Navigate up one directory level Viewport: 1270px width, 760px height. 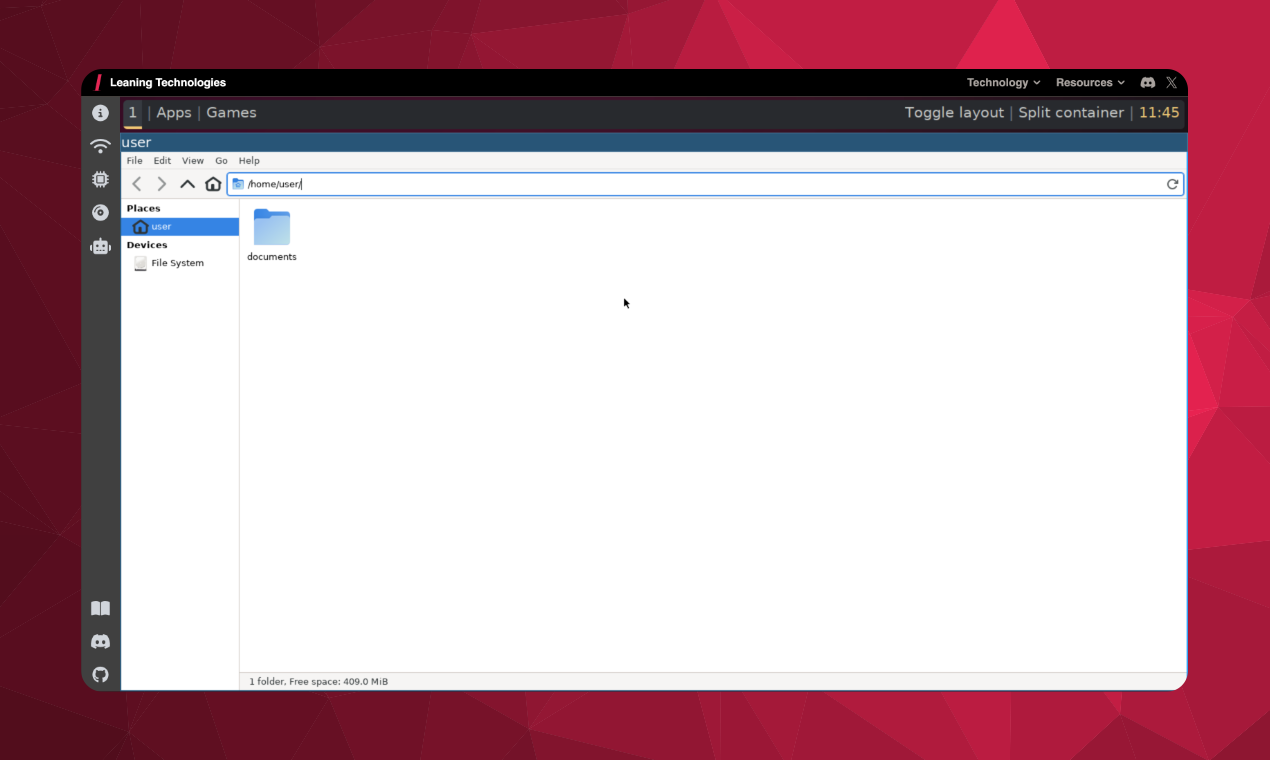pos(187,184)
